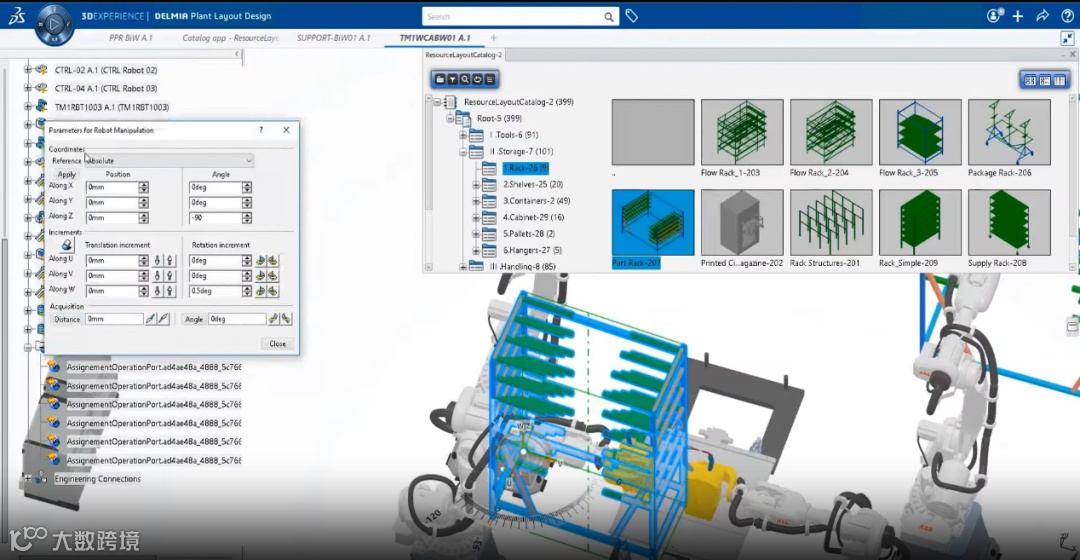Screen dimensions: 1080x560
Task: Click the Close button in dialog
Action: [278, 343]
